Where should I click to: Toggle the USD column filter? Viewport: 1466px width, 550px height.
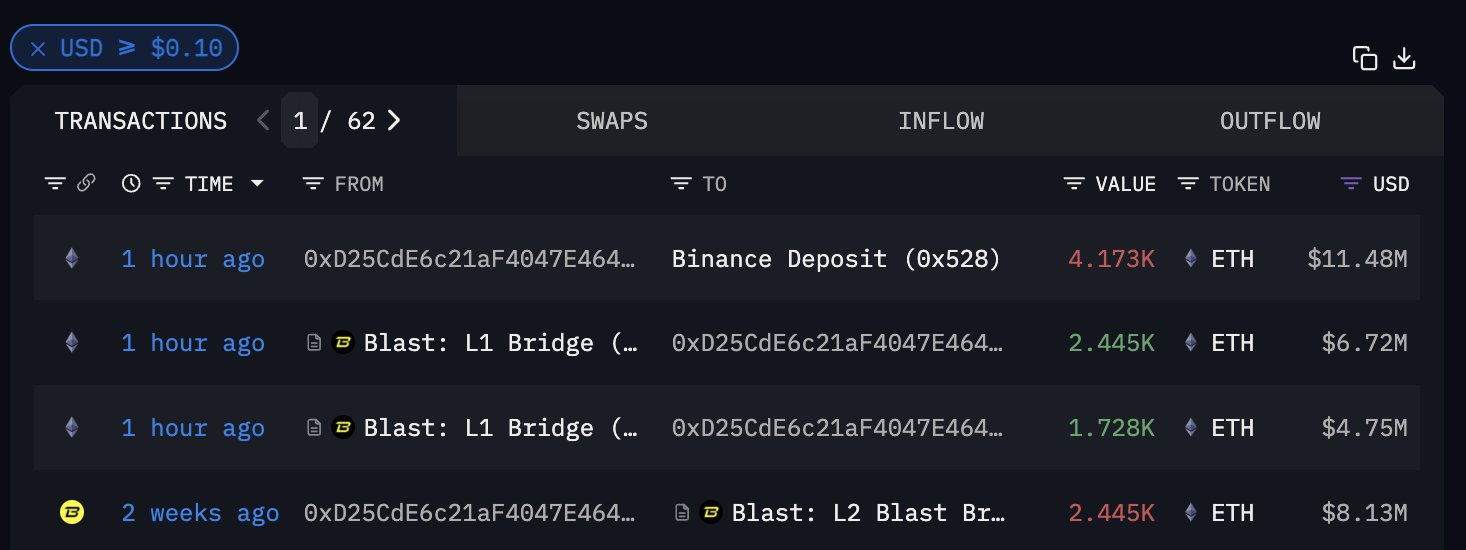(x=1351, y=184)
